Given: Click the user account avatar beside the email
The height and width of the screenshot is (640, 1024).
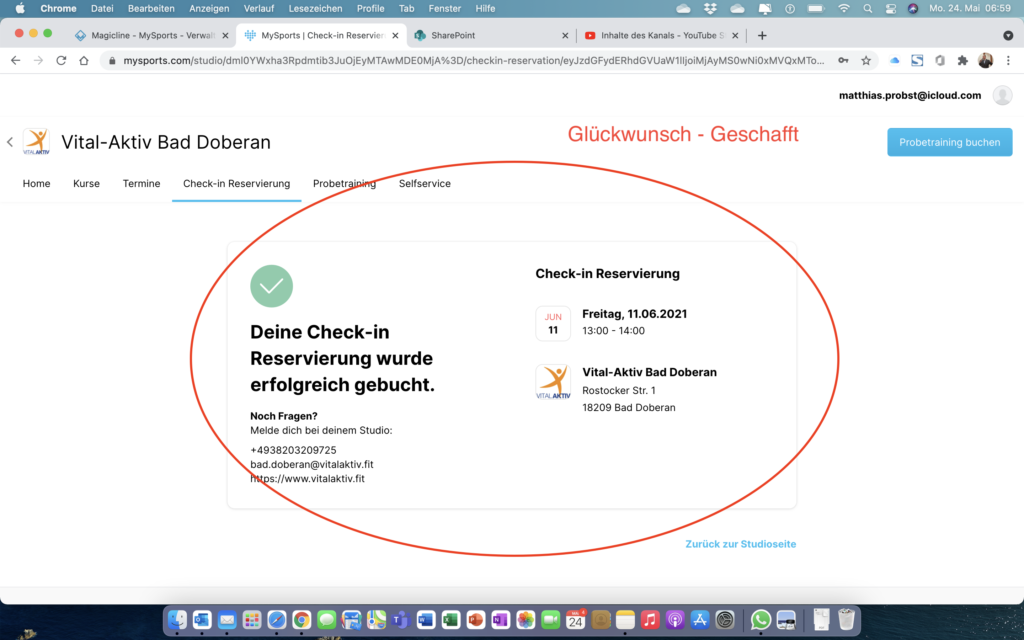Looking at the screenshot, I should pos(1002,95).
